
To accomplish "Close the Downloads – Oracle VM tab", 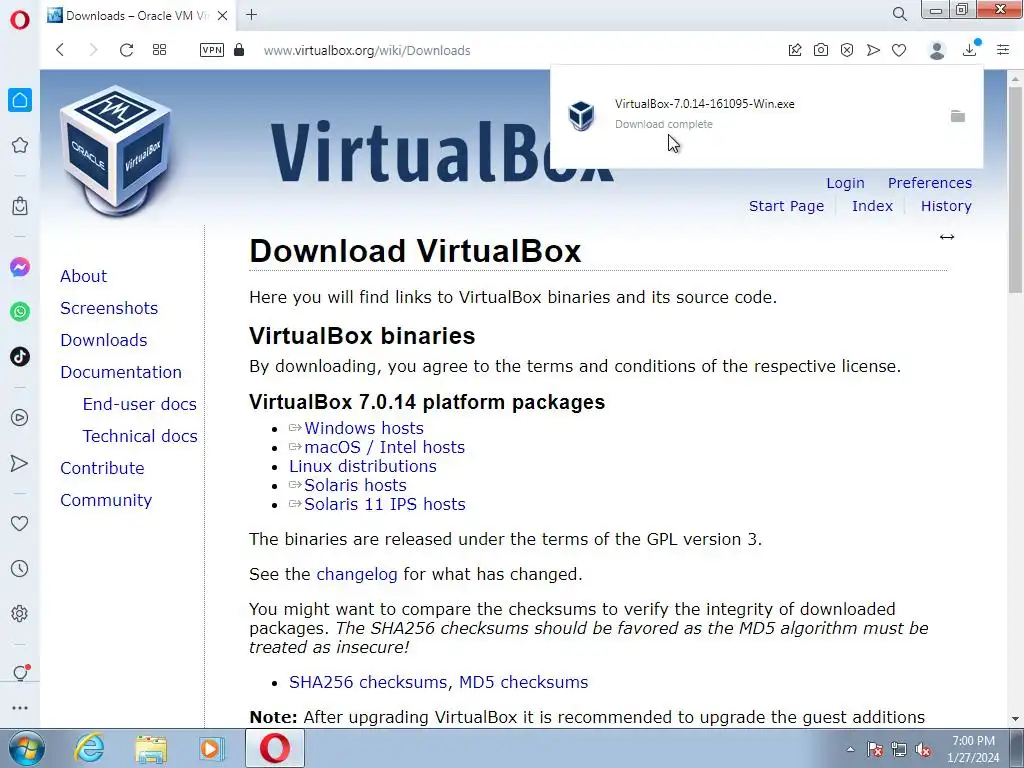I will 222,15.
